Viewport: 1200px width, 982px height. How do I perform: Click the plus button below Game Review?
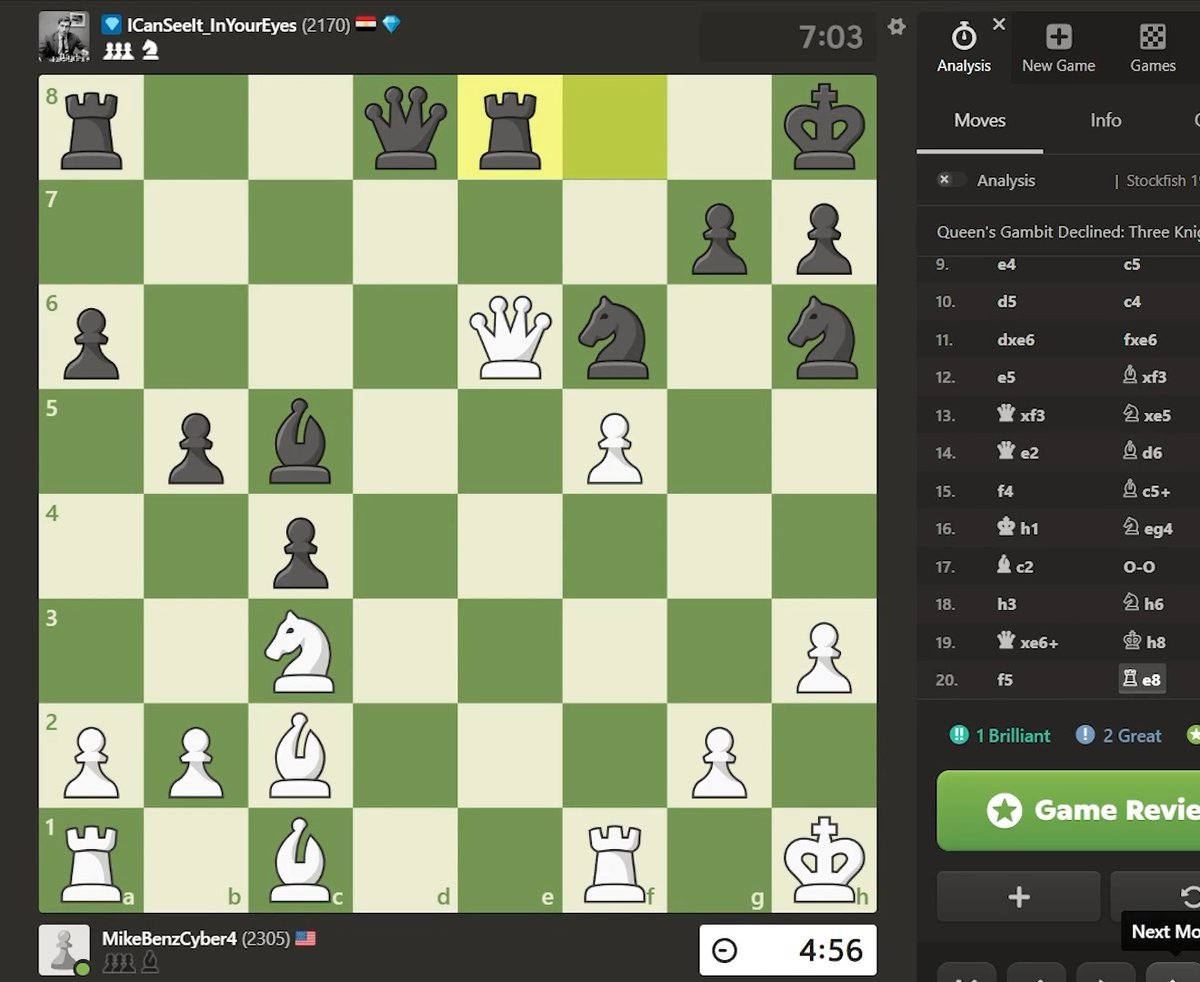[x=1018, y=896]
